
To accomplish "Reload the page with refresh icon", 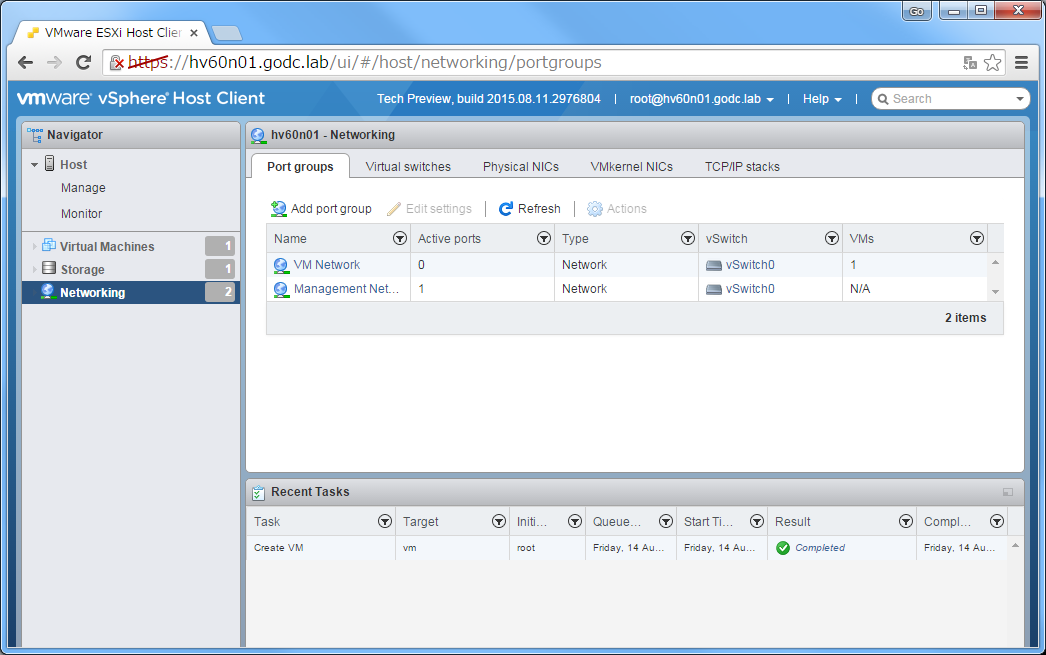I will tap(83, 63).
